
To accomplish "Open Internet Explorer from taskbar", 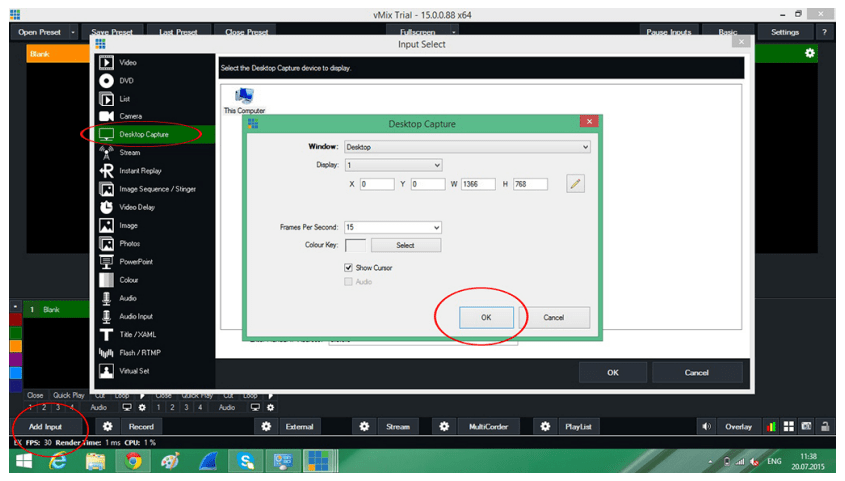I will [58, 461].
